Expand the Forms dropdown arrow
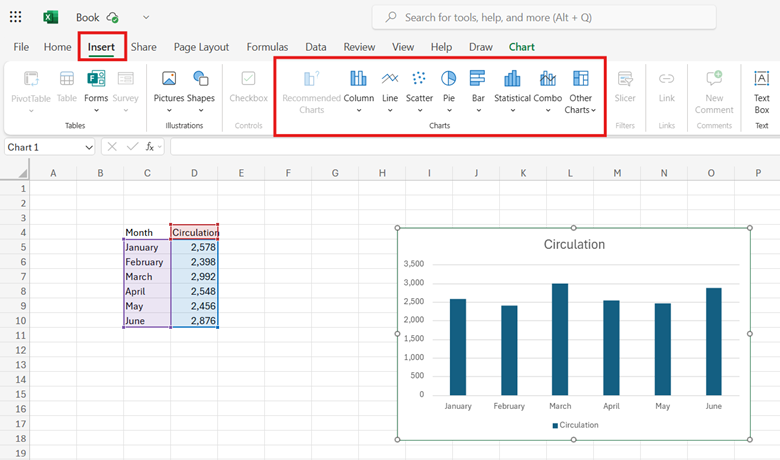 point(96,110)
